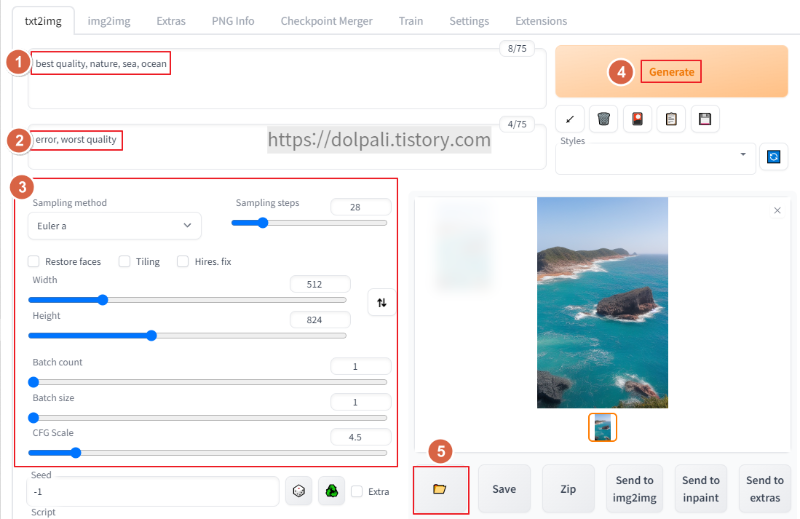Click the Width slider handle
The image size is (800, 519).
point(103,300)
